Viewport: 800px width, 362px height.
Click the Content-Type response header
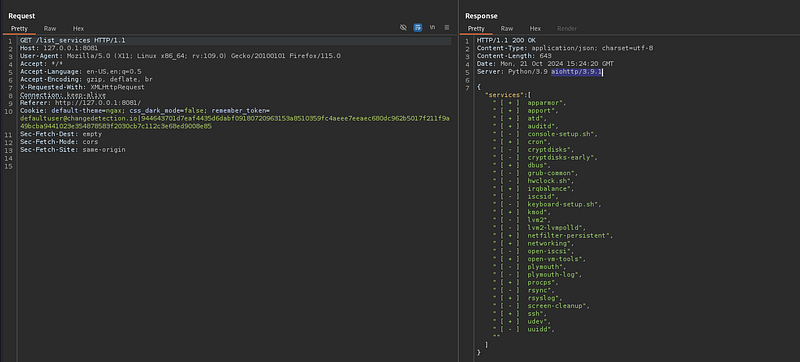[x=565, y=48]
